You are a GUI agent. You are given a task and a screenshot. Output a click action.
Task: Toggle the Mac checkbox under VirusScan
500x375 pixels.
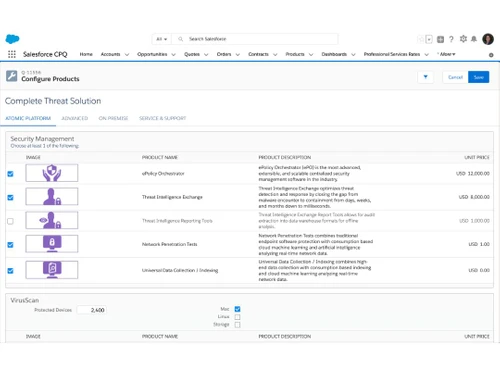click(x=237, y=309)
